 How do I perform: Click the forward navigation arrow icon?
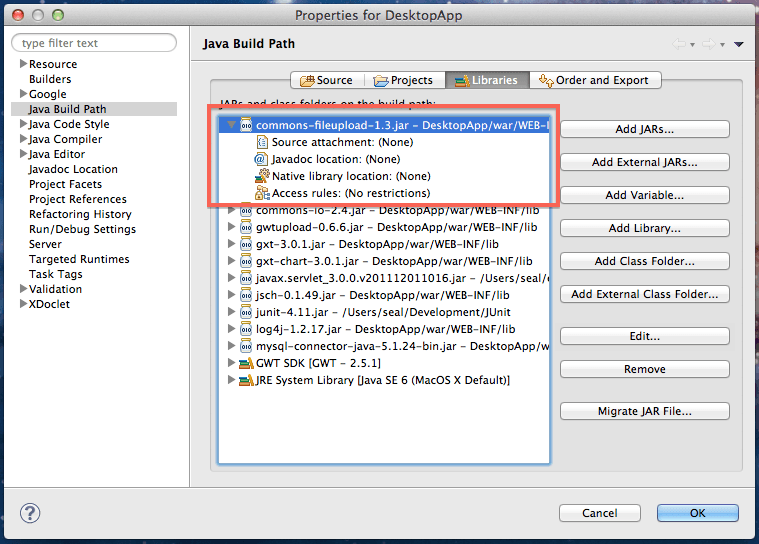click(709, 44)
